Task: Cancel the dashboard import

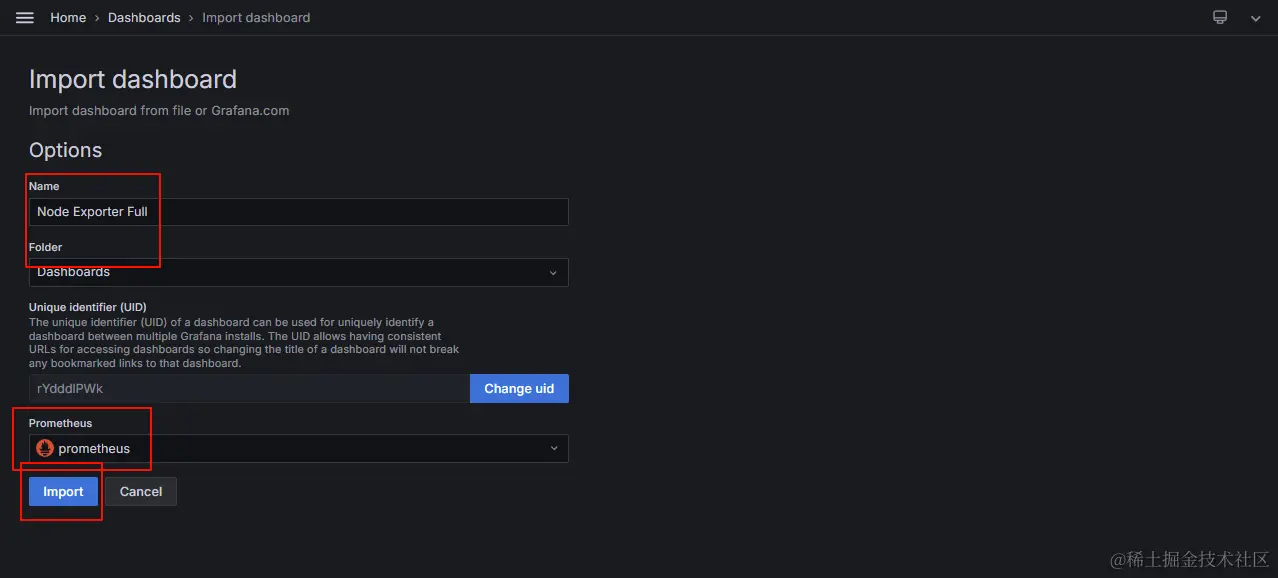Action: 141,491
